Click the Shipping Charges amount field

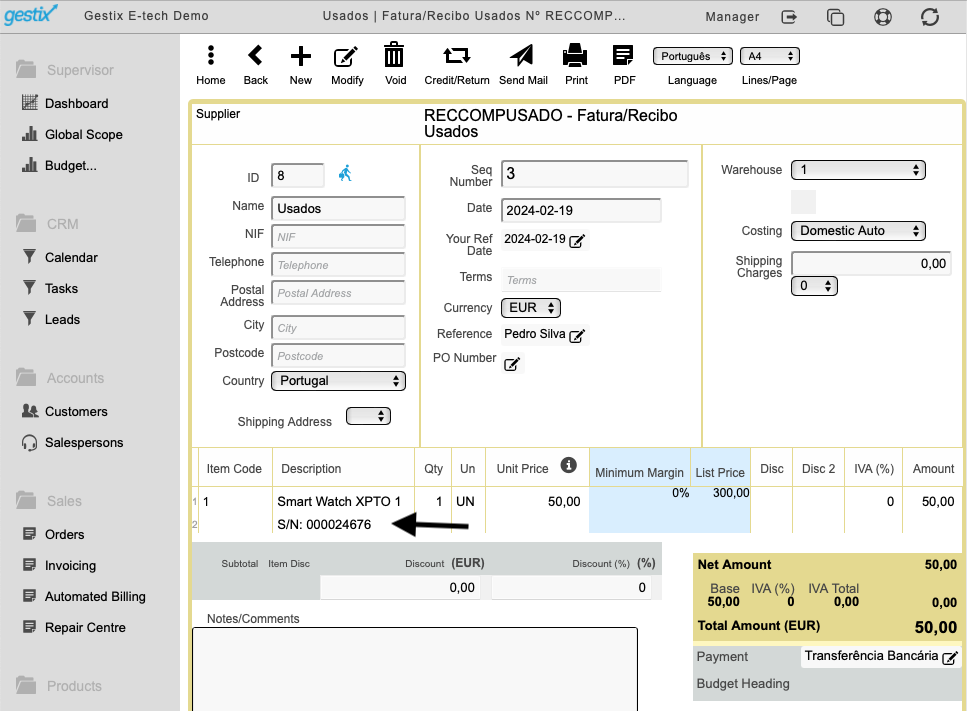coord(871,263)
